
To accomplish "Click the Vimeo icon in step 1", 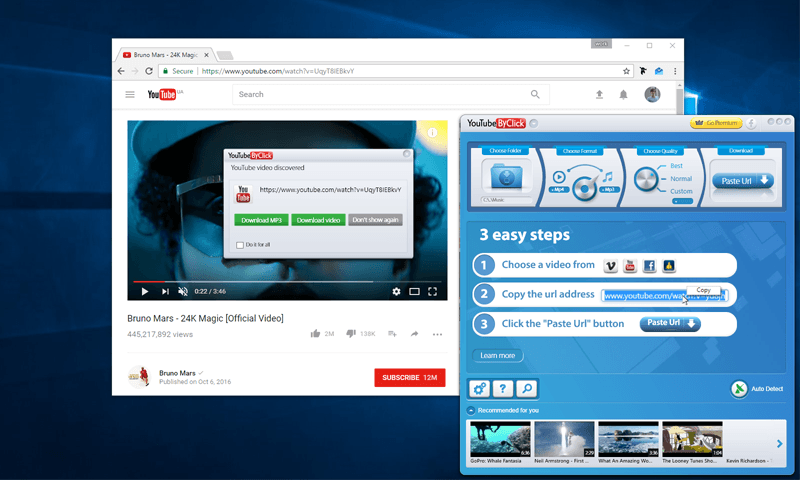I will [610, 266].
